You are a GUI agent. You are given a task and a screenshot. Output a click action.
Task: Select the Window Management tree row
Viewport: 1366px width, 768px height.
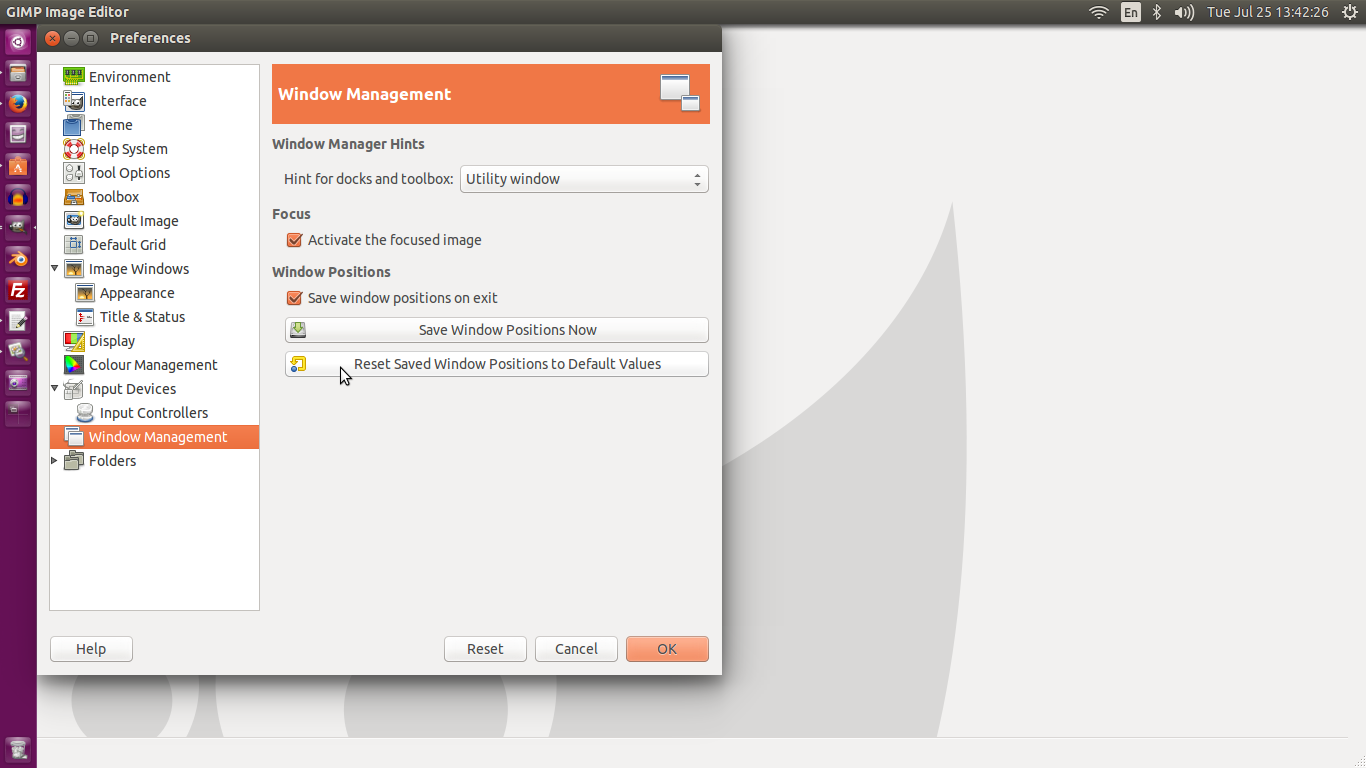tap(154, 437)
